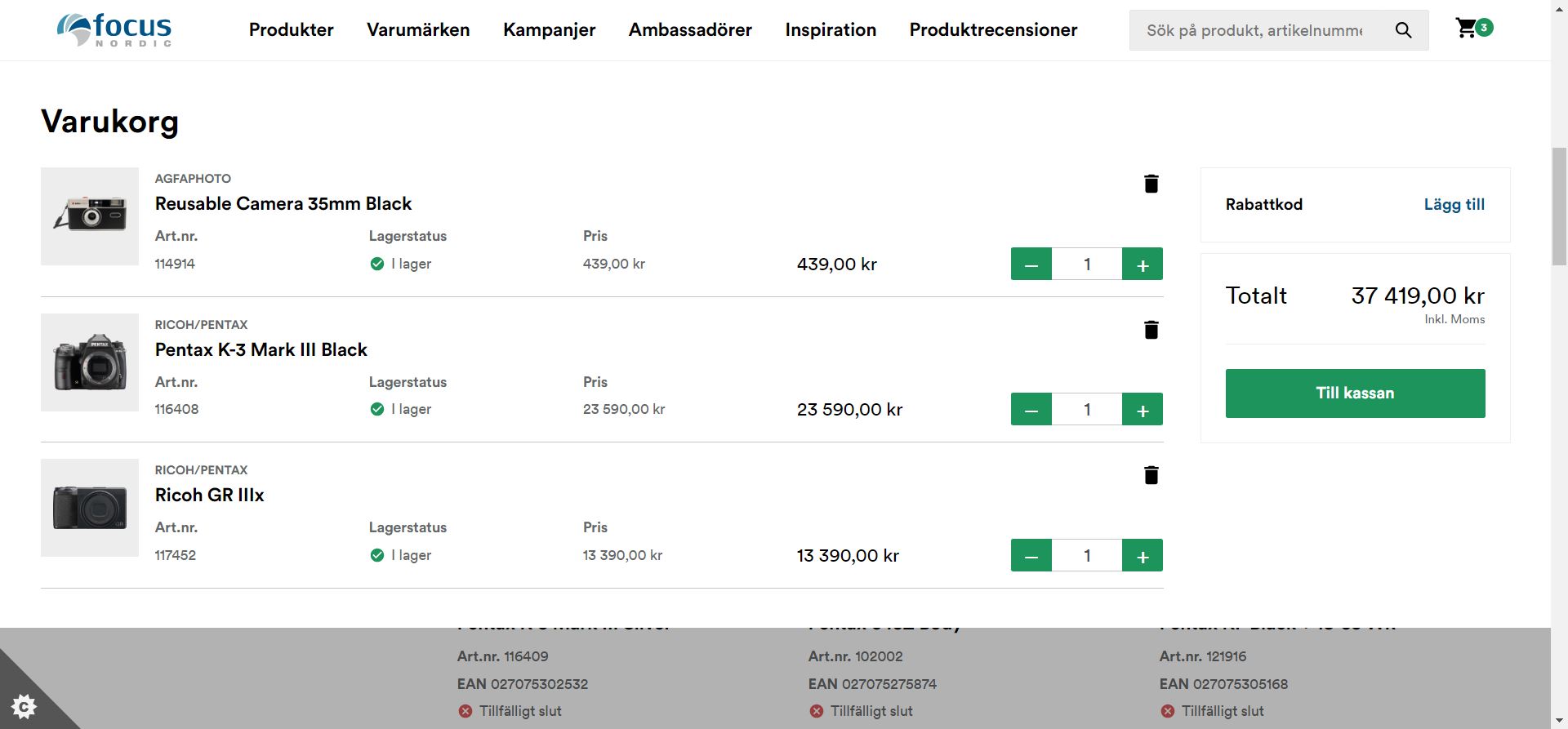
Task: Increase quantity of Reusable Camera 35mm Black
Action: point(1143,264)
